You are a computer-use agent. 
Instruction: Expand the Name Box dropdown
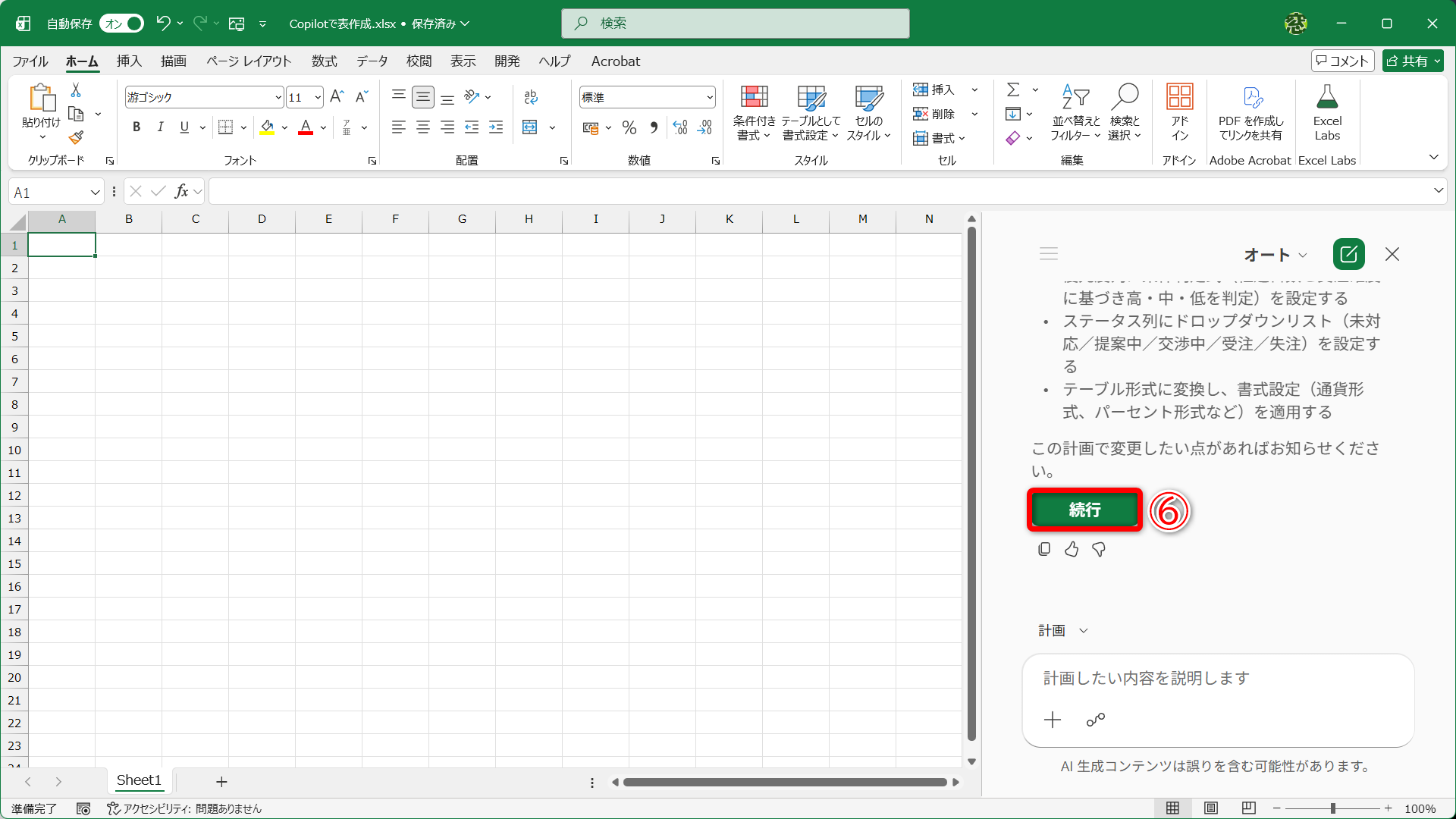(95, 193)
